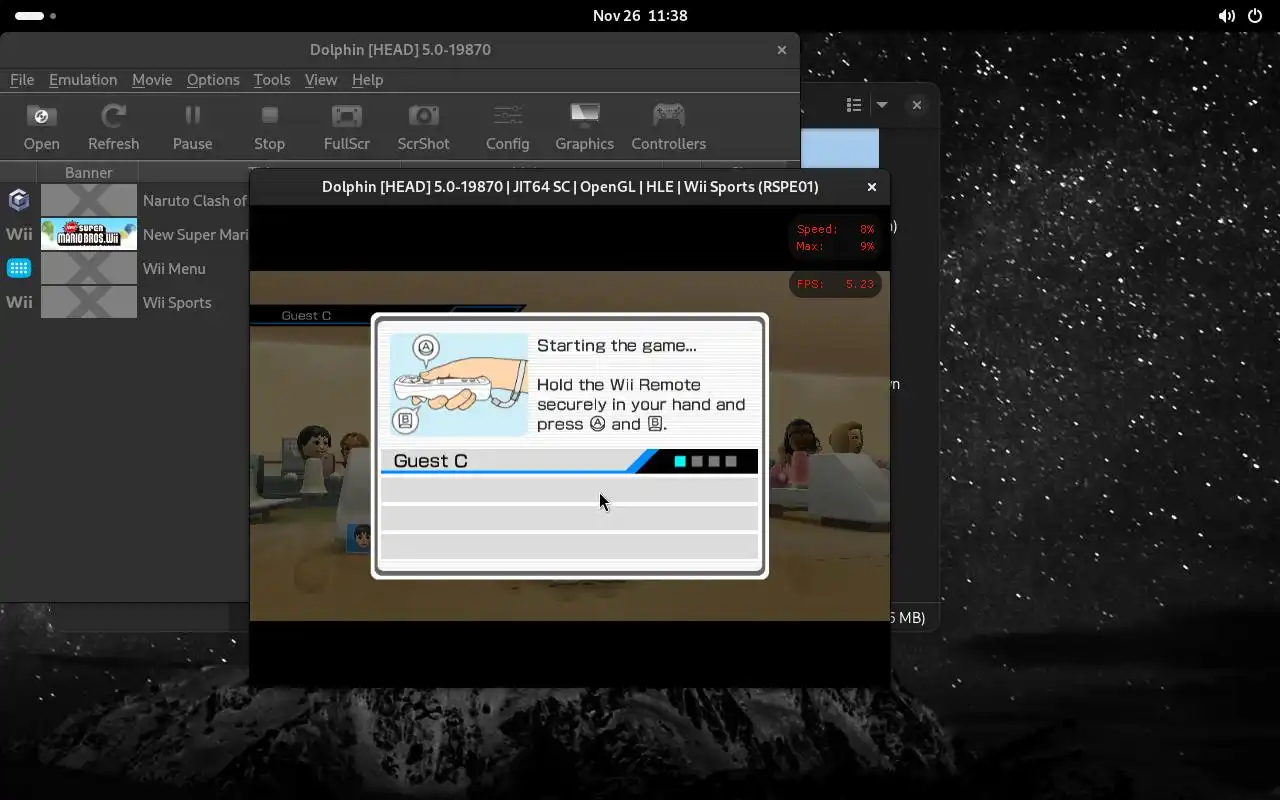
Task: Close the Wii Sports render window
Action: tap(872, 187)
